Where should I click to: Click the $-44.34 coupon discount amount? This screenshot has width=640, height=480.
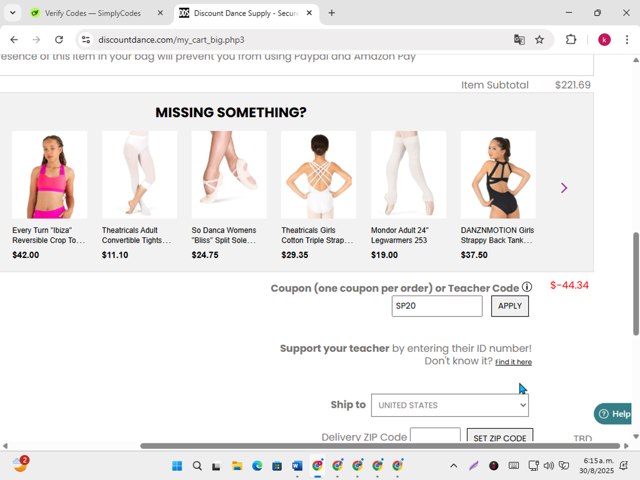(x=569, y=285)
